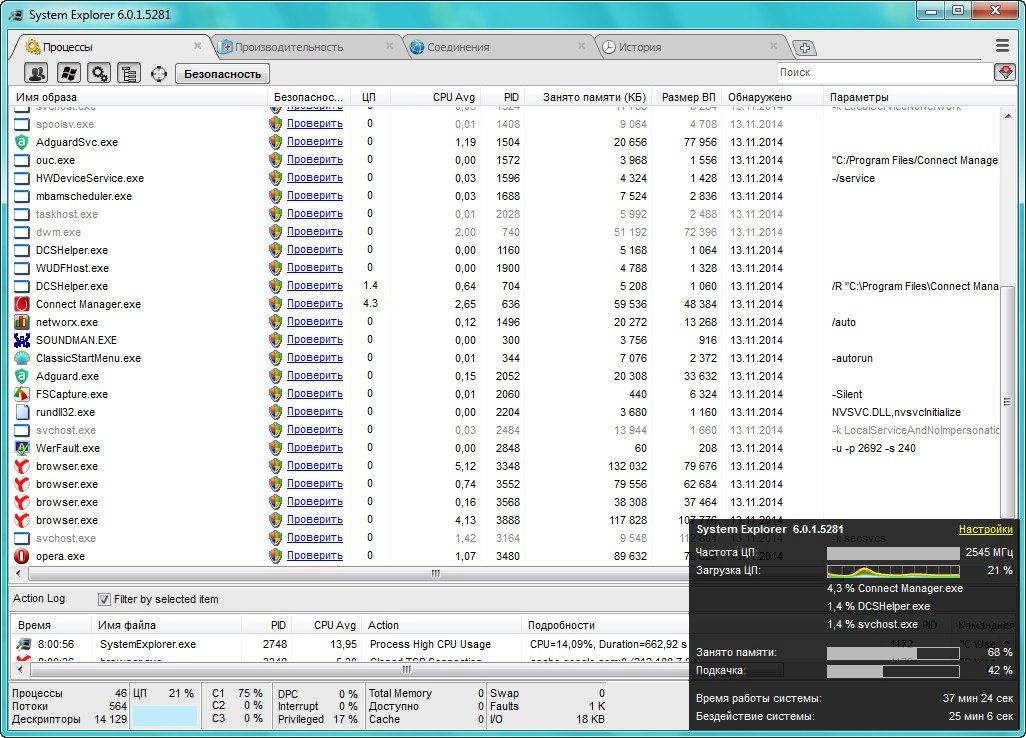This screenshot has height=738, width=1026.
Task: Select the spoolsv.exe process name
Action: click(x=65, y=124)
